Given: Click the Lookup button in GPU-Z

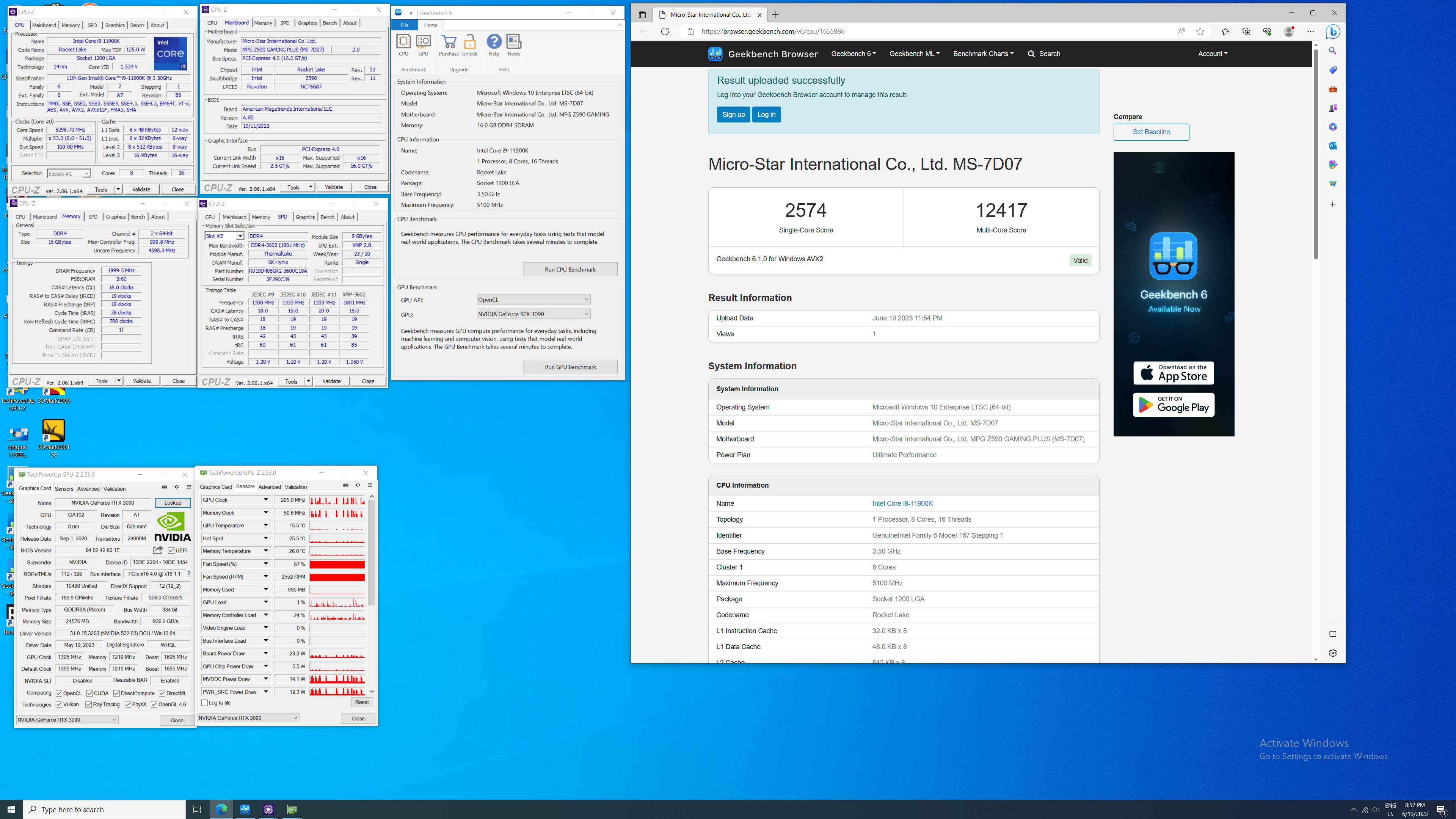Looking at the screenshot, I should click(173, 503).
